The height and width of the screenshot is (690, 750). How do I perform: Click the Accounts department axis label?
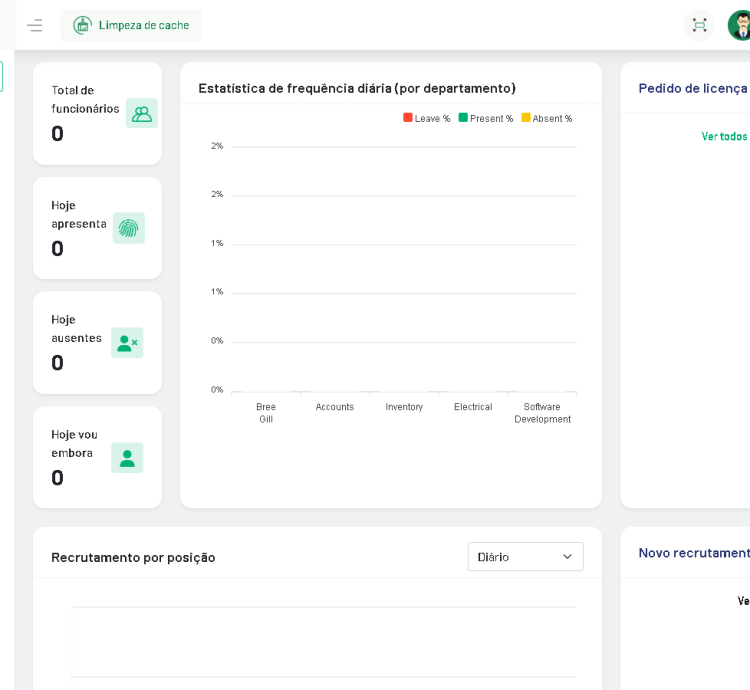335,407
